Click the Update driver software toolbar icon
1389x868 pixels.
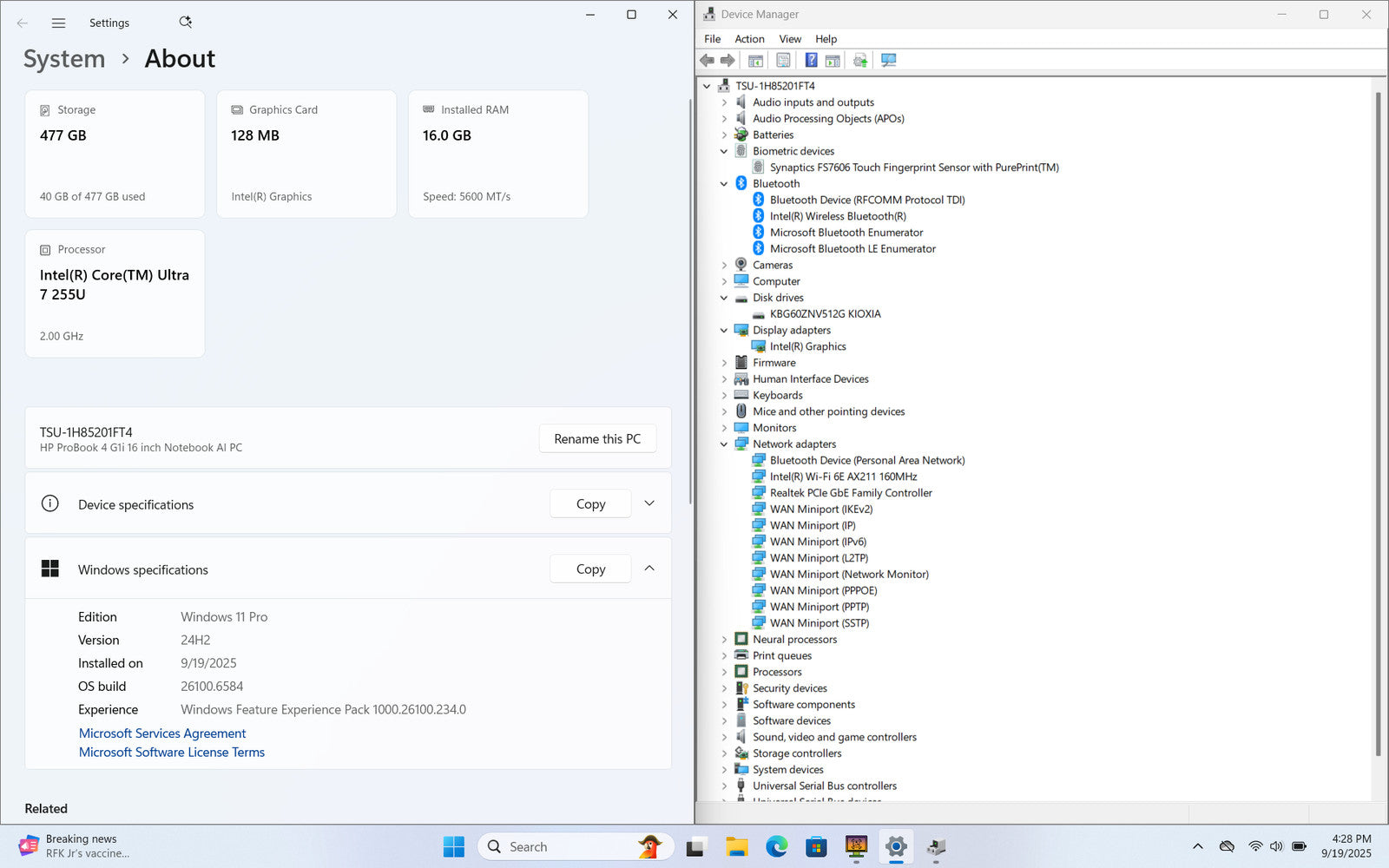point(860,60)
